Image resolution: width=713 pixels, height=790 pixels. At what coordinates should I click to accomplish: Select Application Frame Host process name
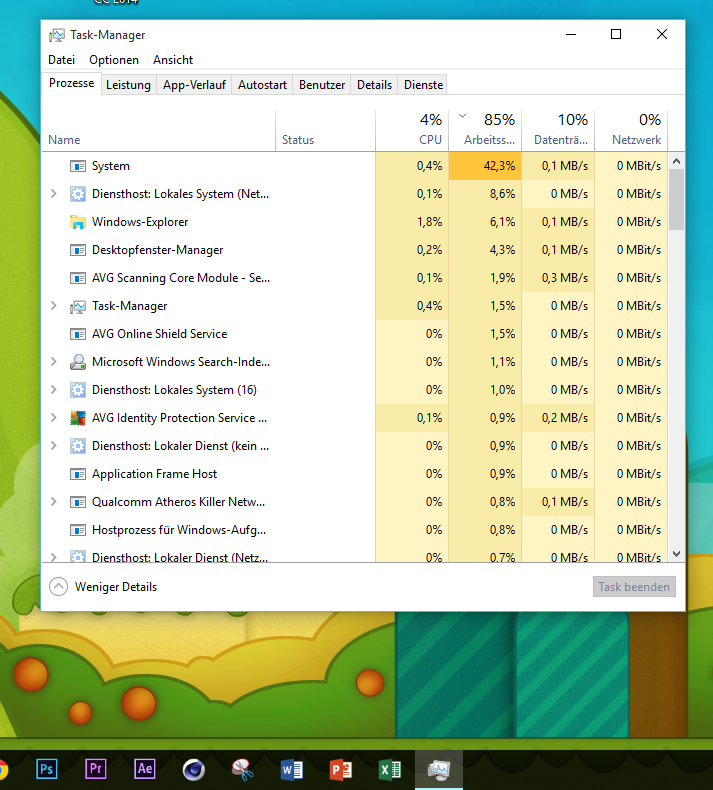click(x=154, y=474)
